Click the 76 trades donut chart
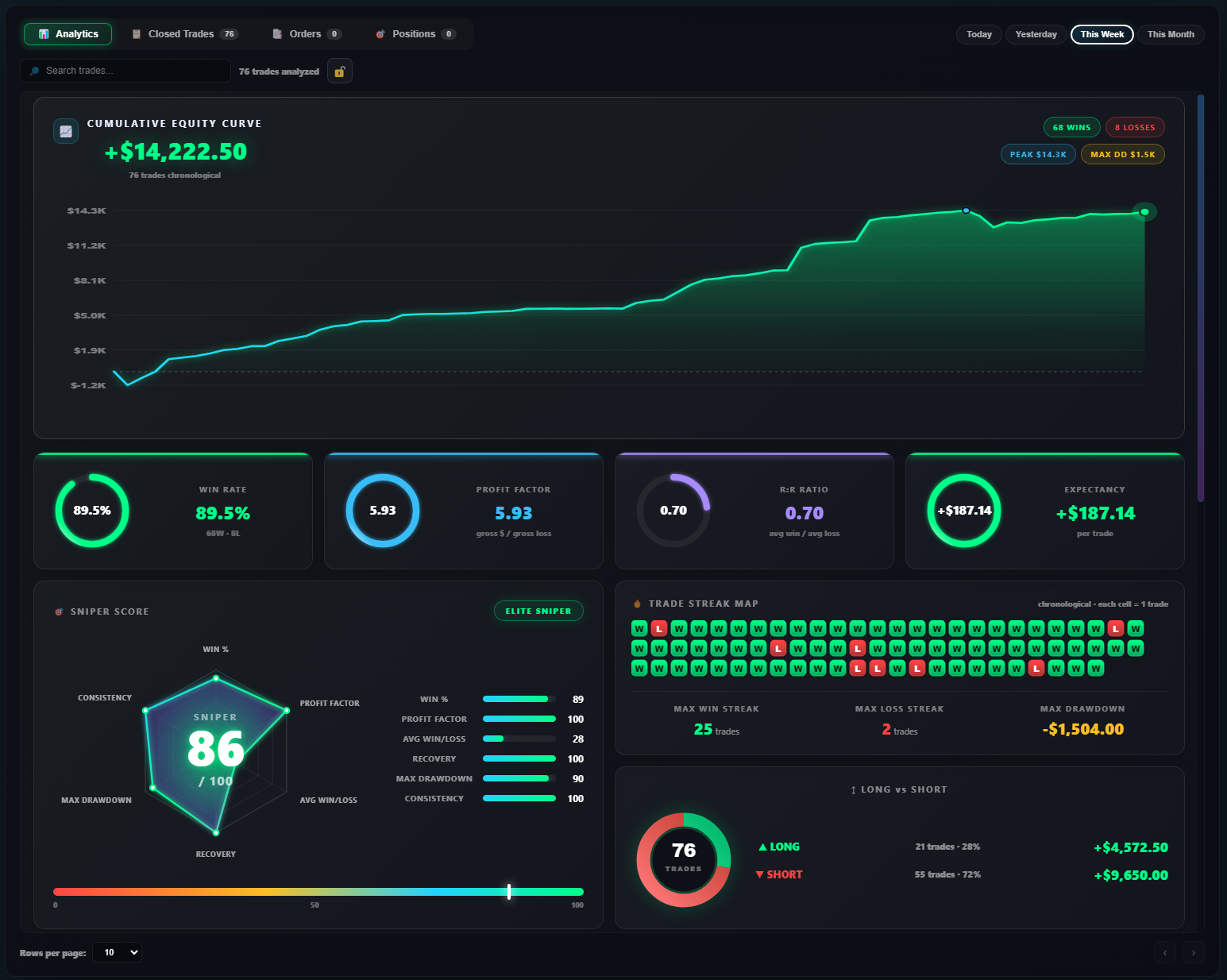 coord(684,860)
